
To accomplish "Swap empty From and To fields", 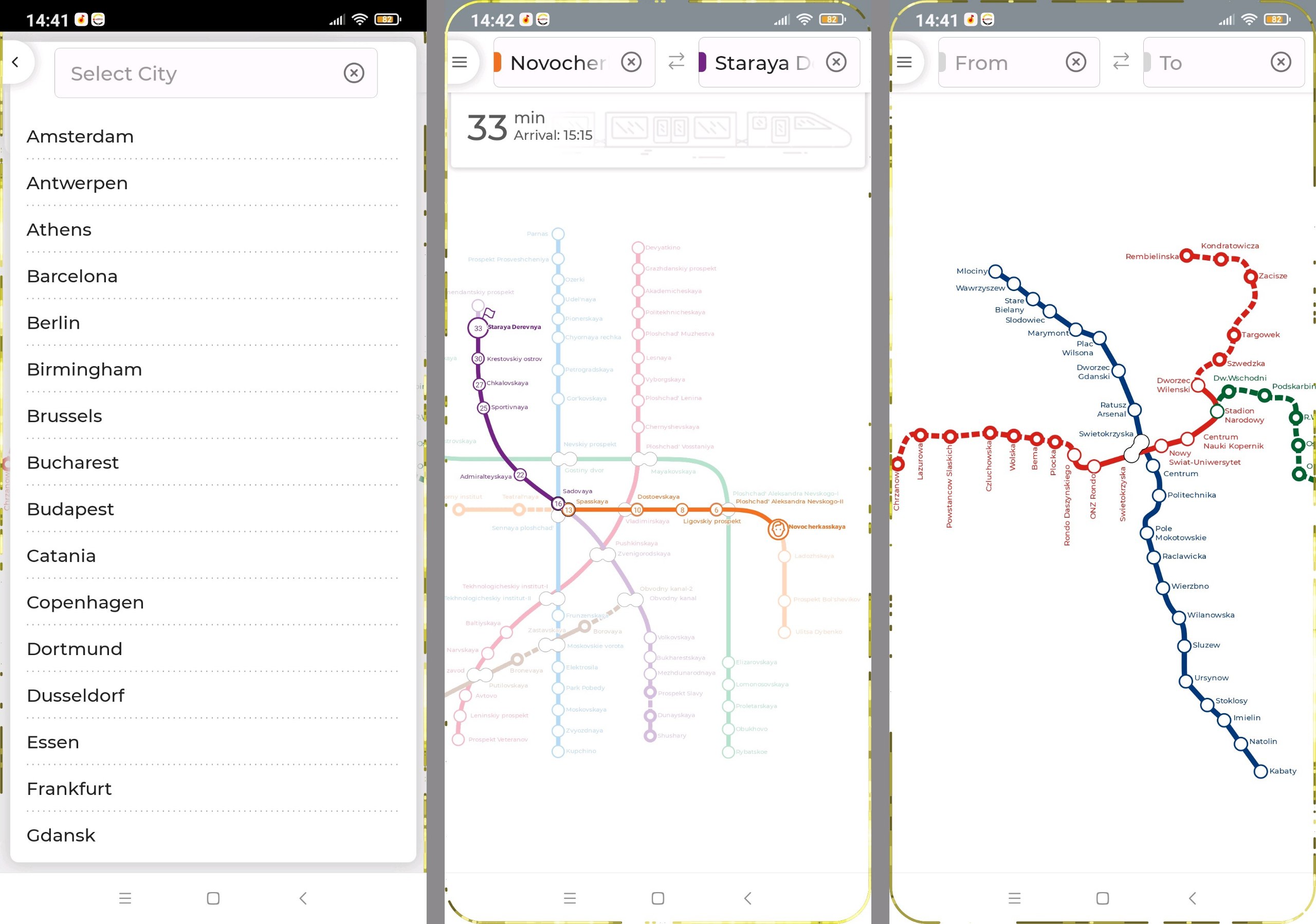I will [x=1121, y=61].
